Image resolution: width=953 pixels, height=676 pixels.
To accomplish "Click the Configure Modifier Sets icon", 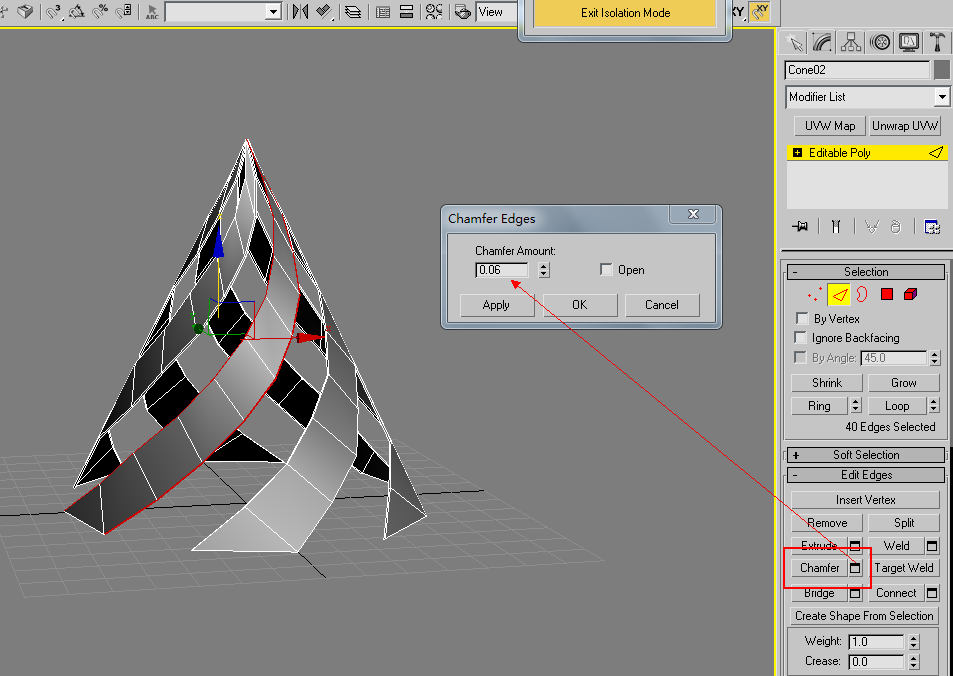I will (x=932, y=227).
